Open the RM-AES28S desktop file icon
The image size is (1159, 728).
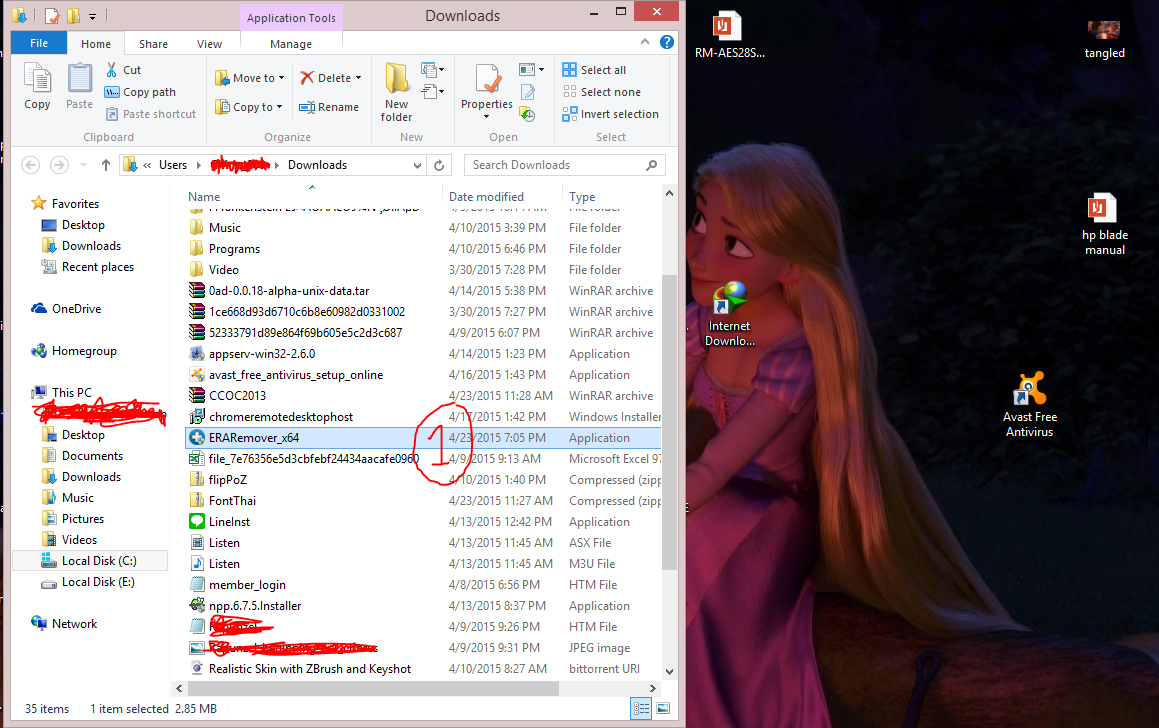tap(729, 34)
